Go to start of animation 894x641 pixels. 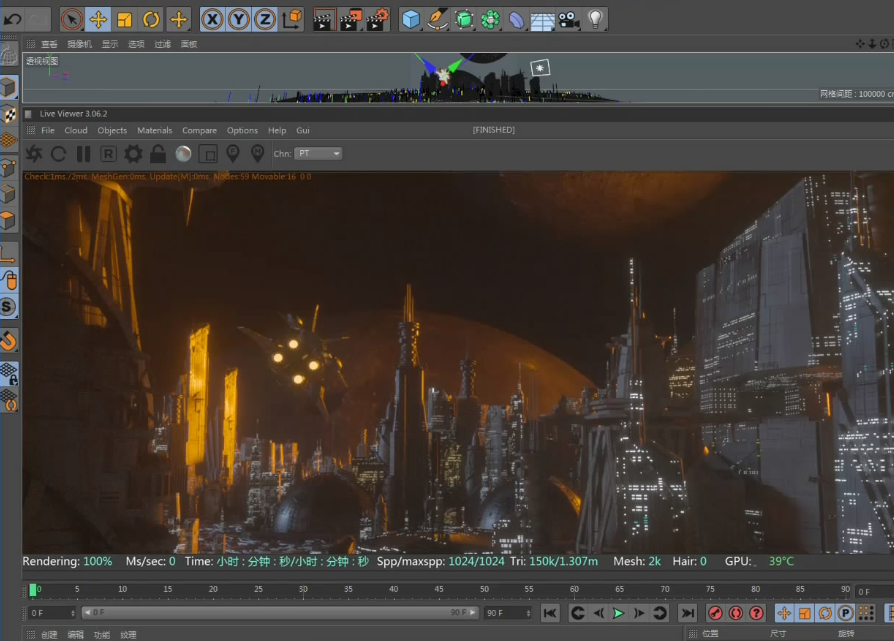[x=550, y=613]
